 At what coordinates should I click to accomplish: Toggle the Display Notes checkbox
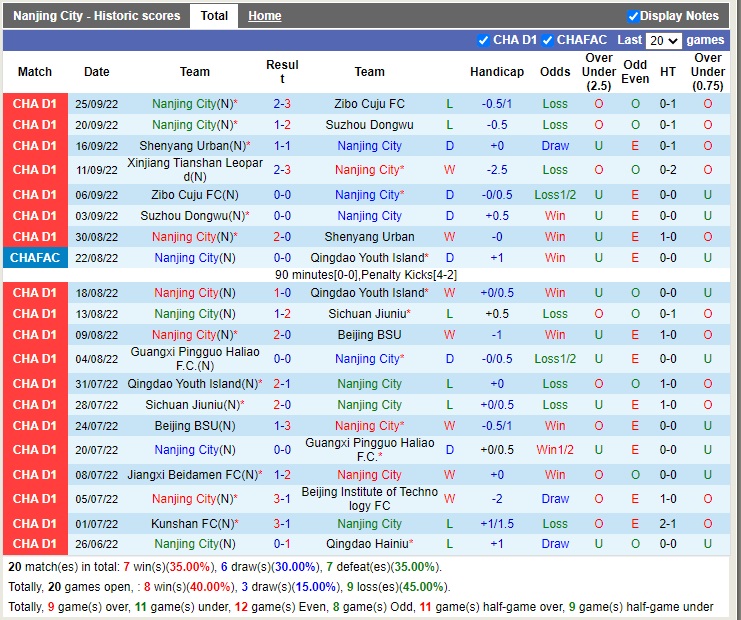point(633,16)
